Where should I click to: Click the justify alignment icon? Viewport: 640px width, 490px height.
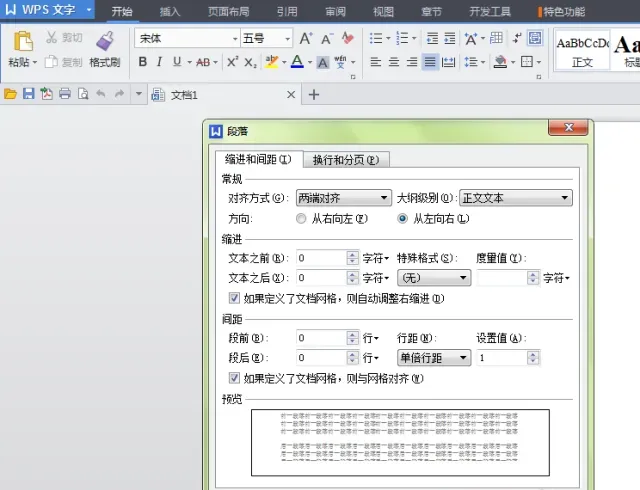coord(430,62)
